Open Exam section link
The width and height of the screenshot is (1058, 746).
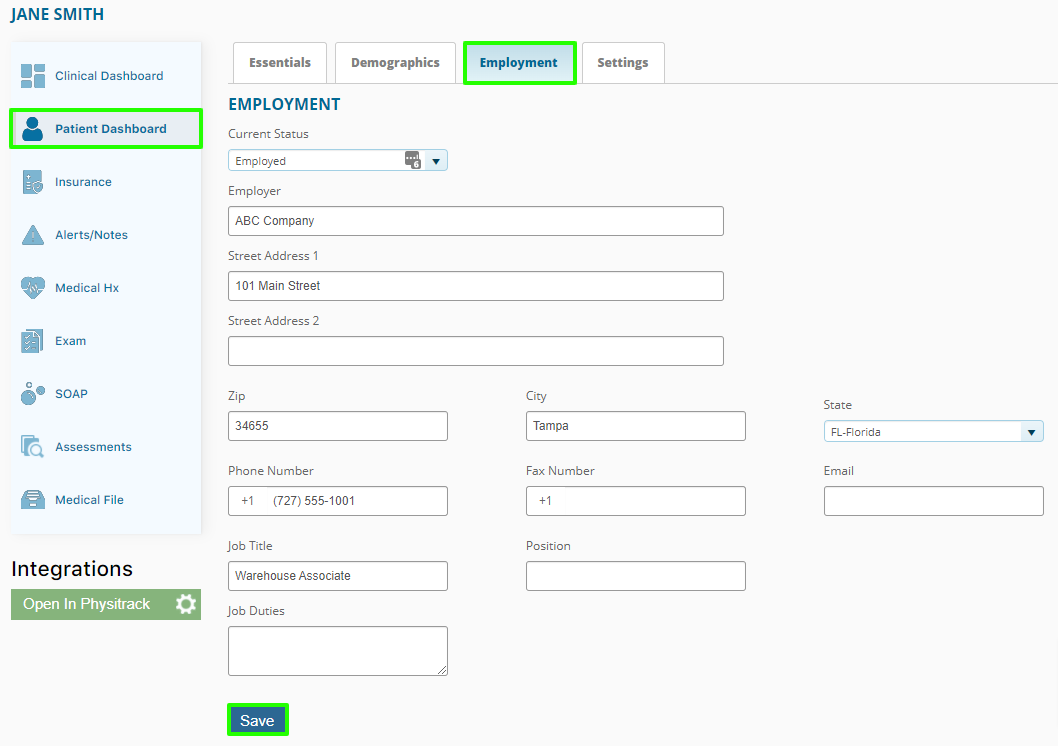[70, 341]
